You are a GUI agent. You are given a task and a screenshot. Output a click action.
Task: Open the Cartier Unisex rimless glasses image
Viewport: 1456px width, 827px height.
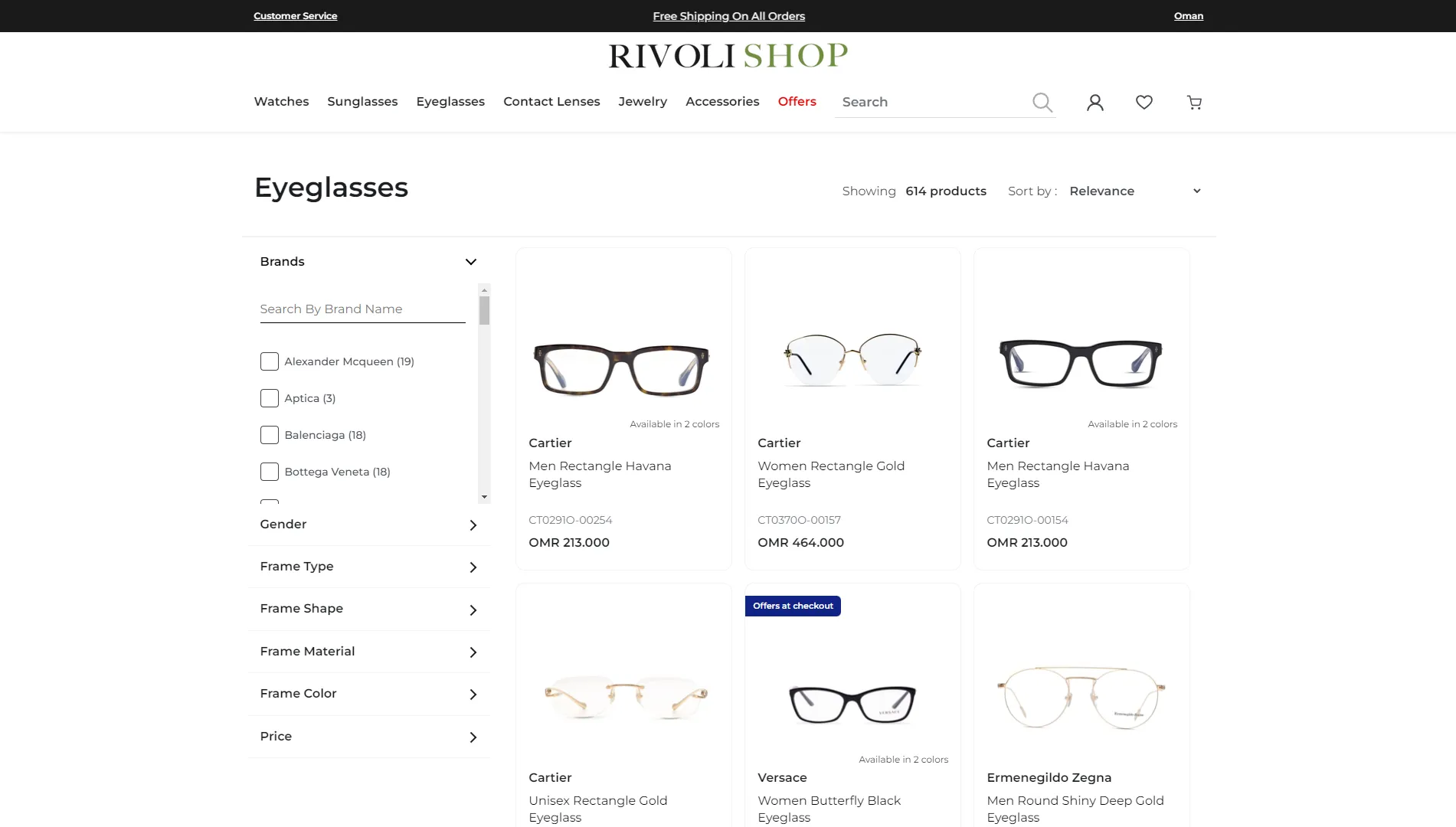coord(625,697)
